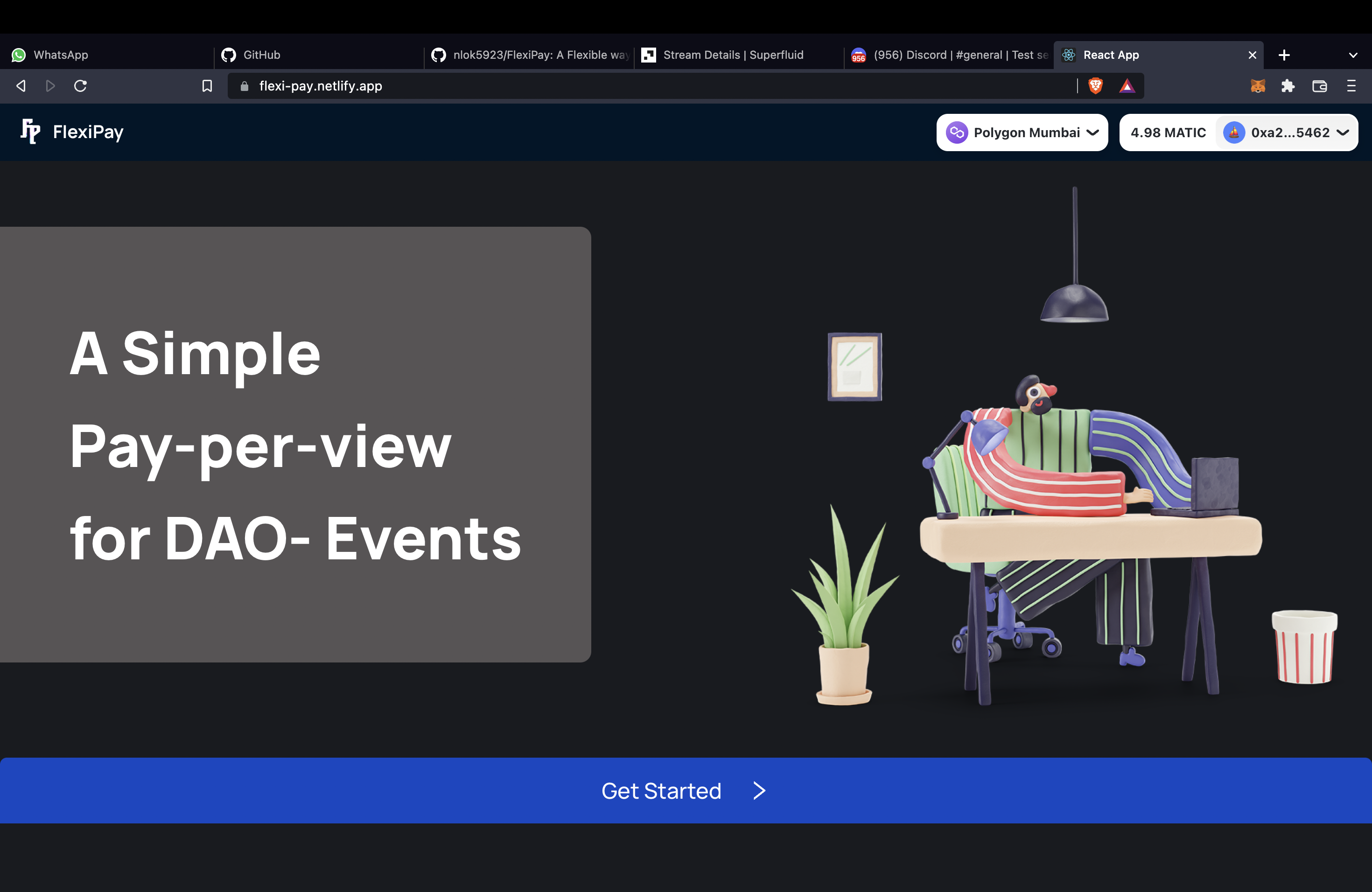The height and width of the screenshot is (892, 1372).
Task: Click the arrow beside Get Started
Action: pyautogui.click(x=759, y=791)
